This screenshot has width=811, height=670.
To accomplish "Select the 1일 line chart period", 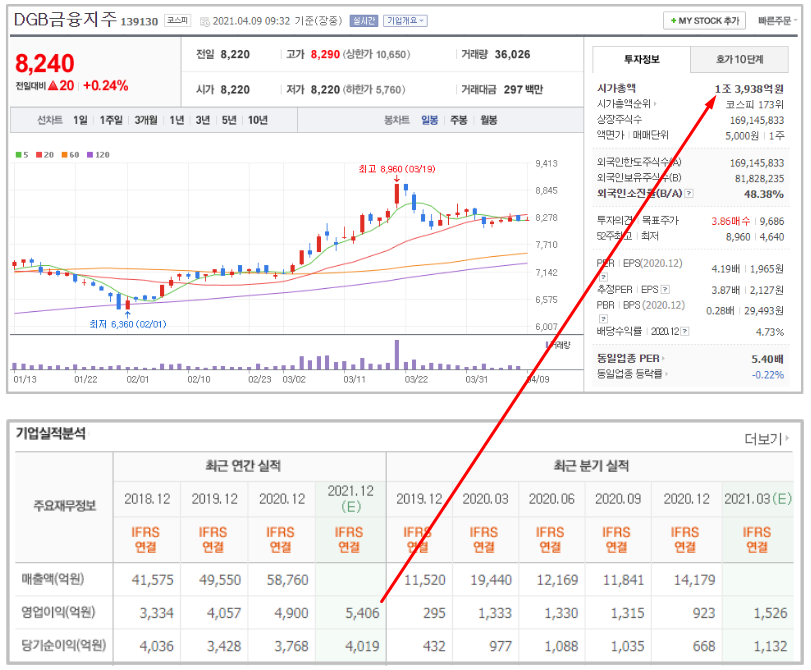I will (x=80, y=120).
